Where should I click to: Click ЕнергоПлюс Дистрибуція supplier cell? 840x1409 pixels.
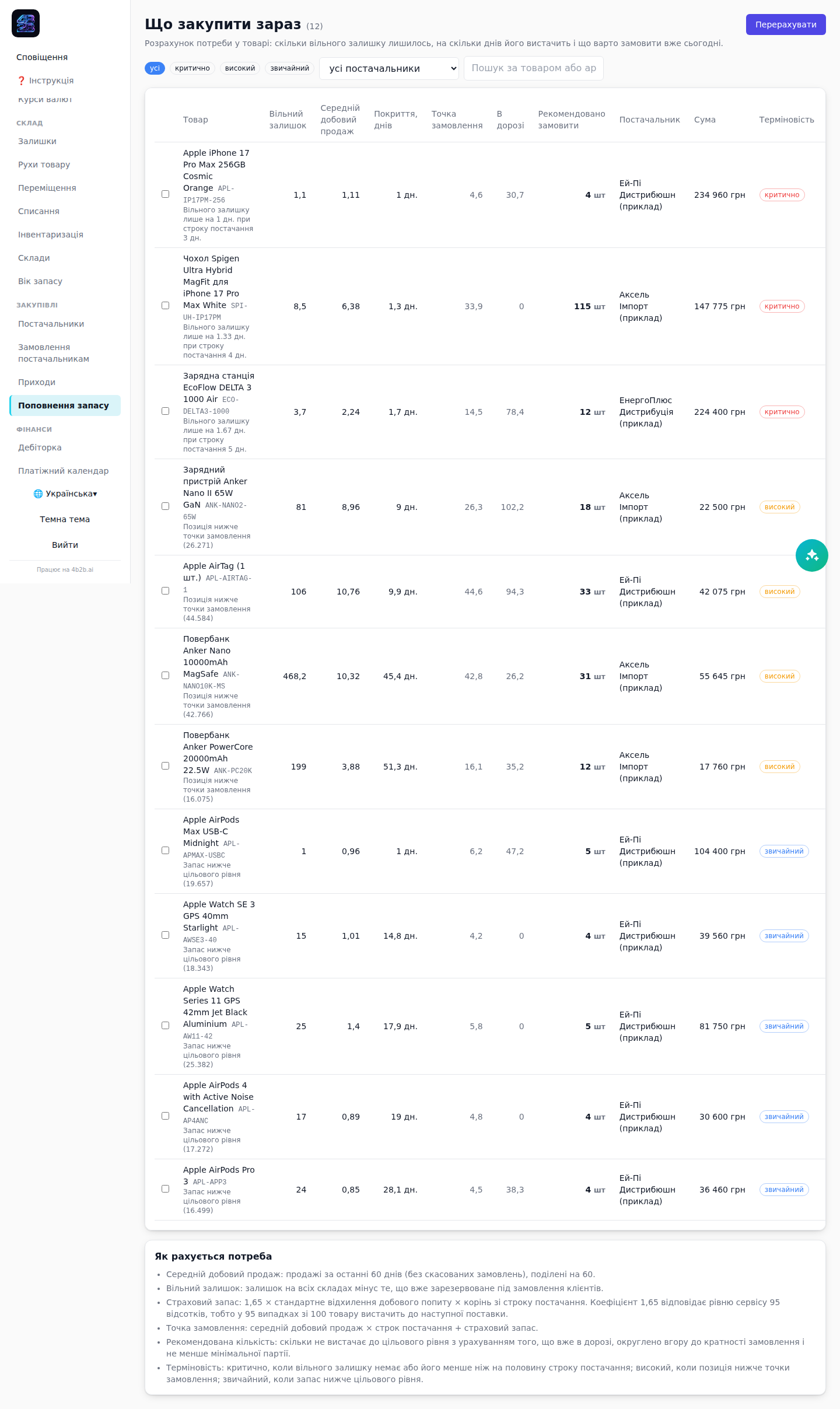coord(646,412)
